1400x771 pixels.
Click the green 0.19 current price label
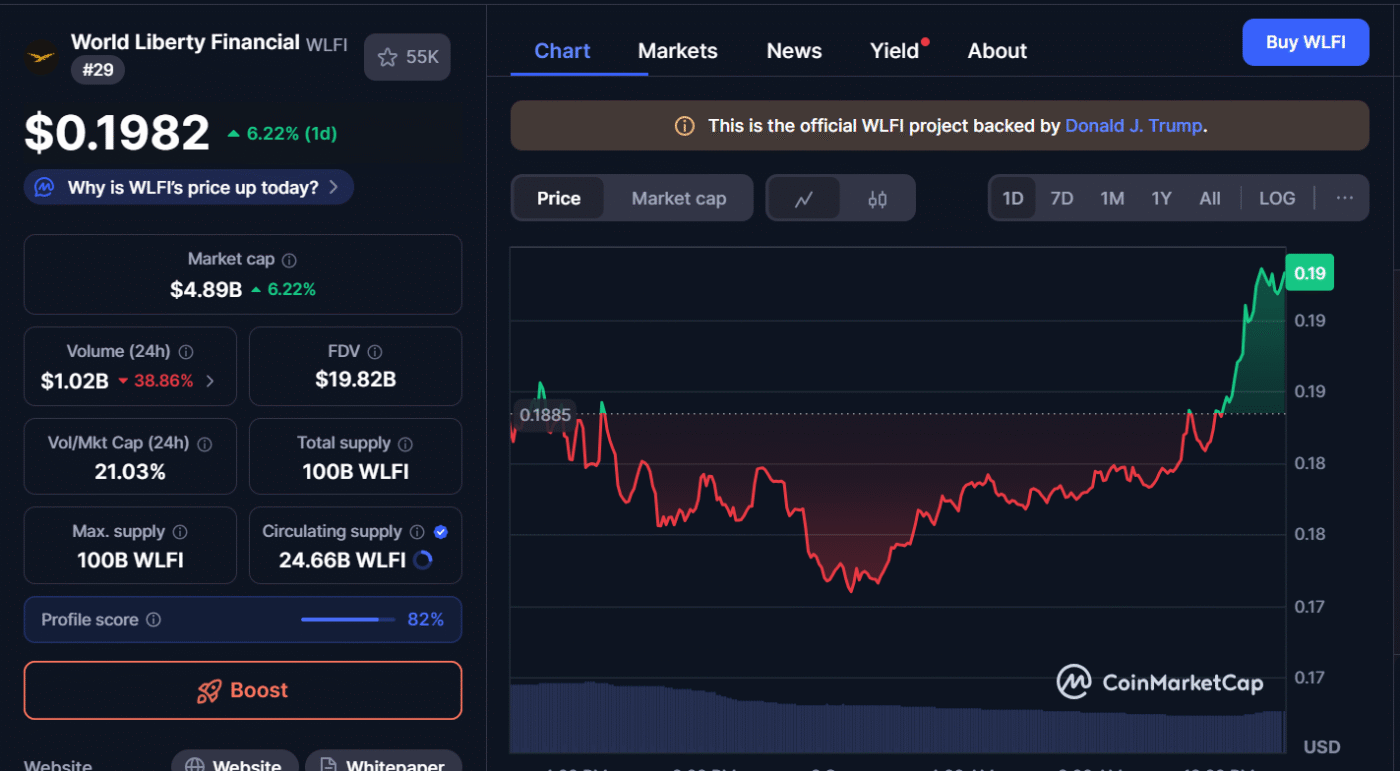click(x=1310, y=273)
